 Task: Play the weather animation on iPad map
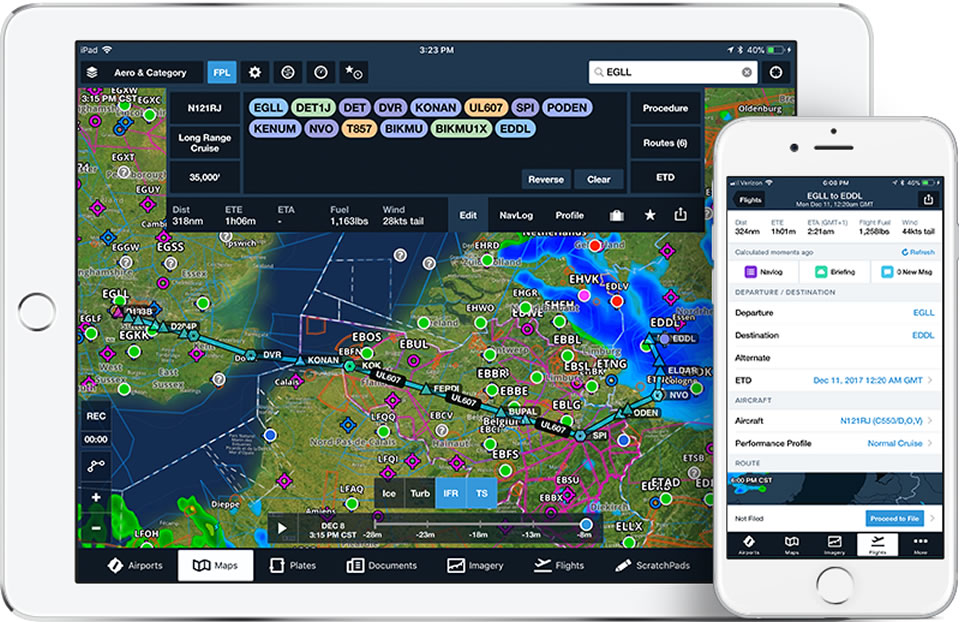tap(282, 528)
